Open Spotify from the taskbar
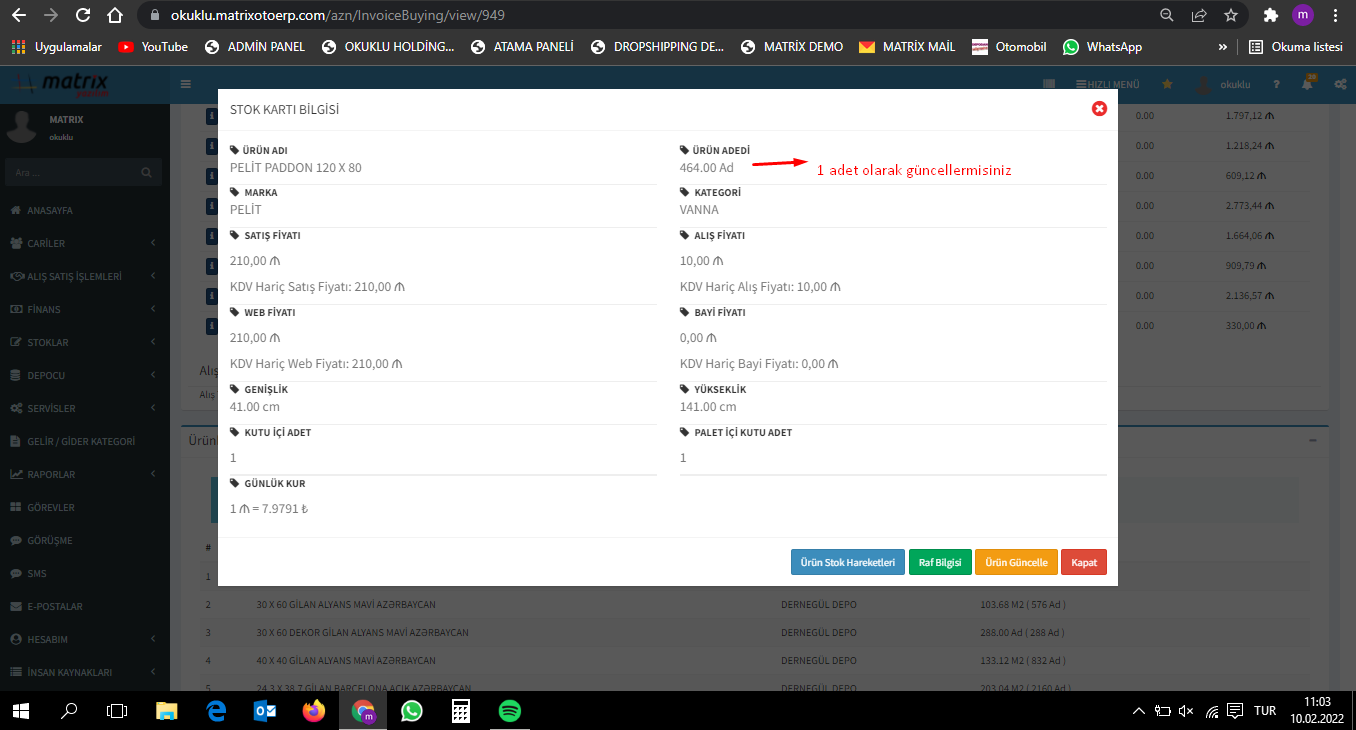1356x730 pixels. (x=509, y=711)
